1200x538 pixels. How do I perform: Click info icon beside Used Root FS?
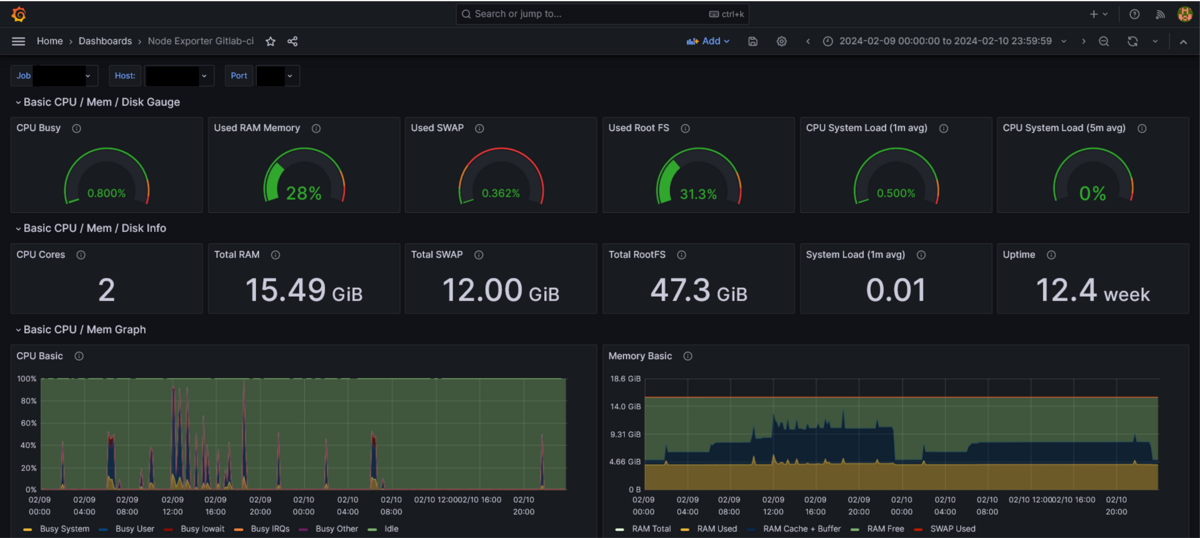686,128
